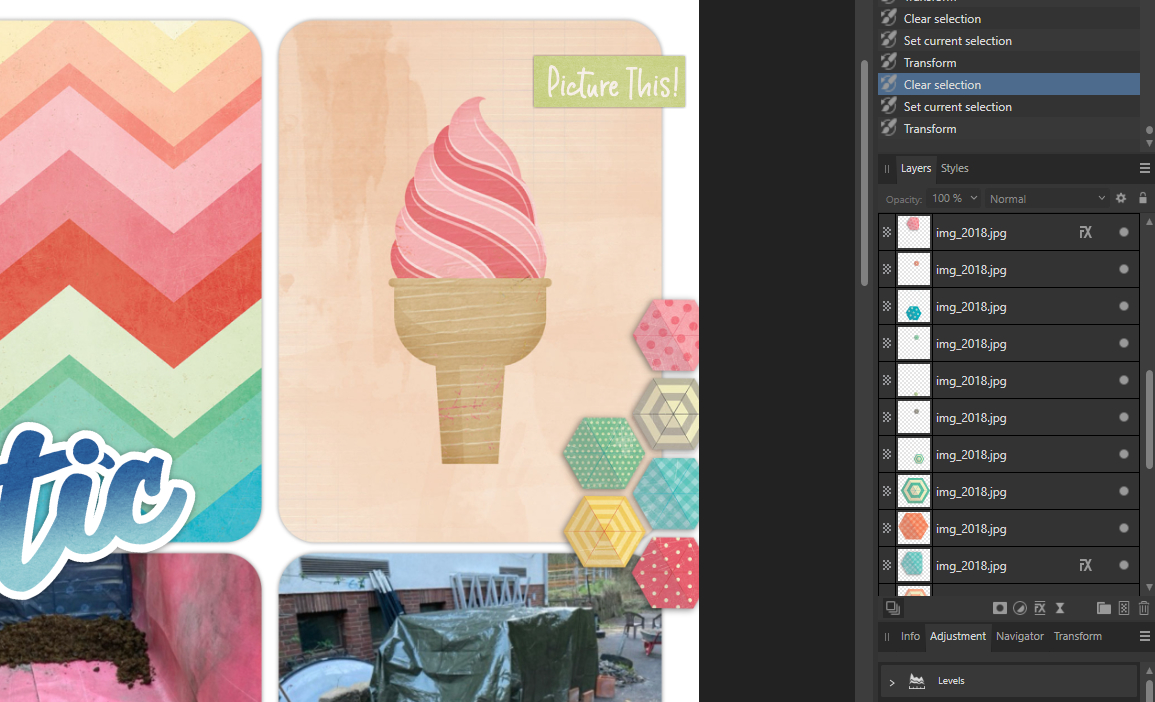Open the Layers panel hamburger menu
This screenshot has width=1155, height=702.
[x=1145, y=169]
